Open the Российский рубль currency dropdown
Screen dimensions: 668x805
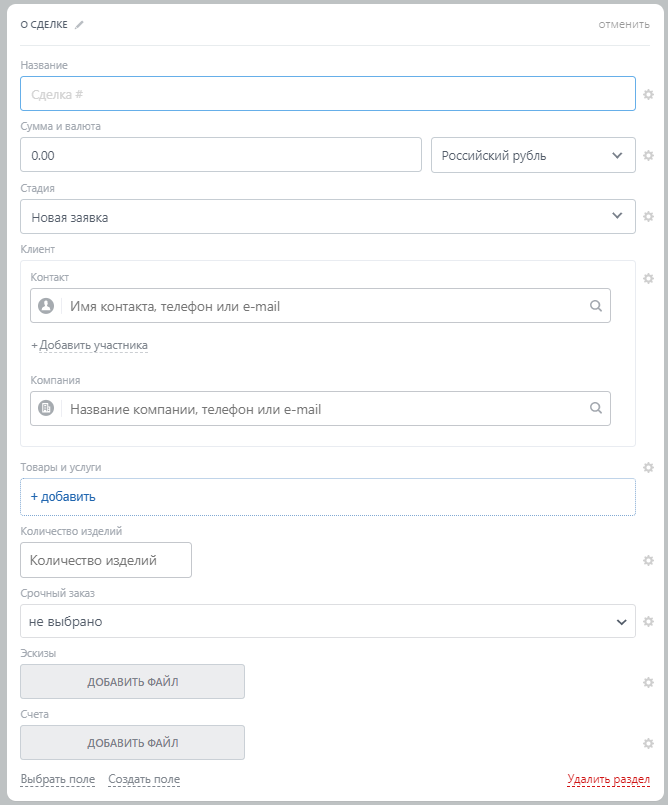[533, 155]
